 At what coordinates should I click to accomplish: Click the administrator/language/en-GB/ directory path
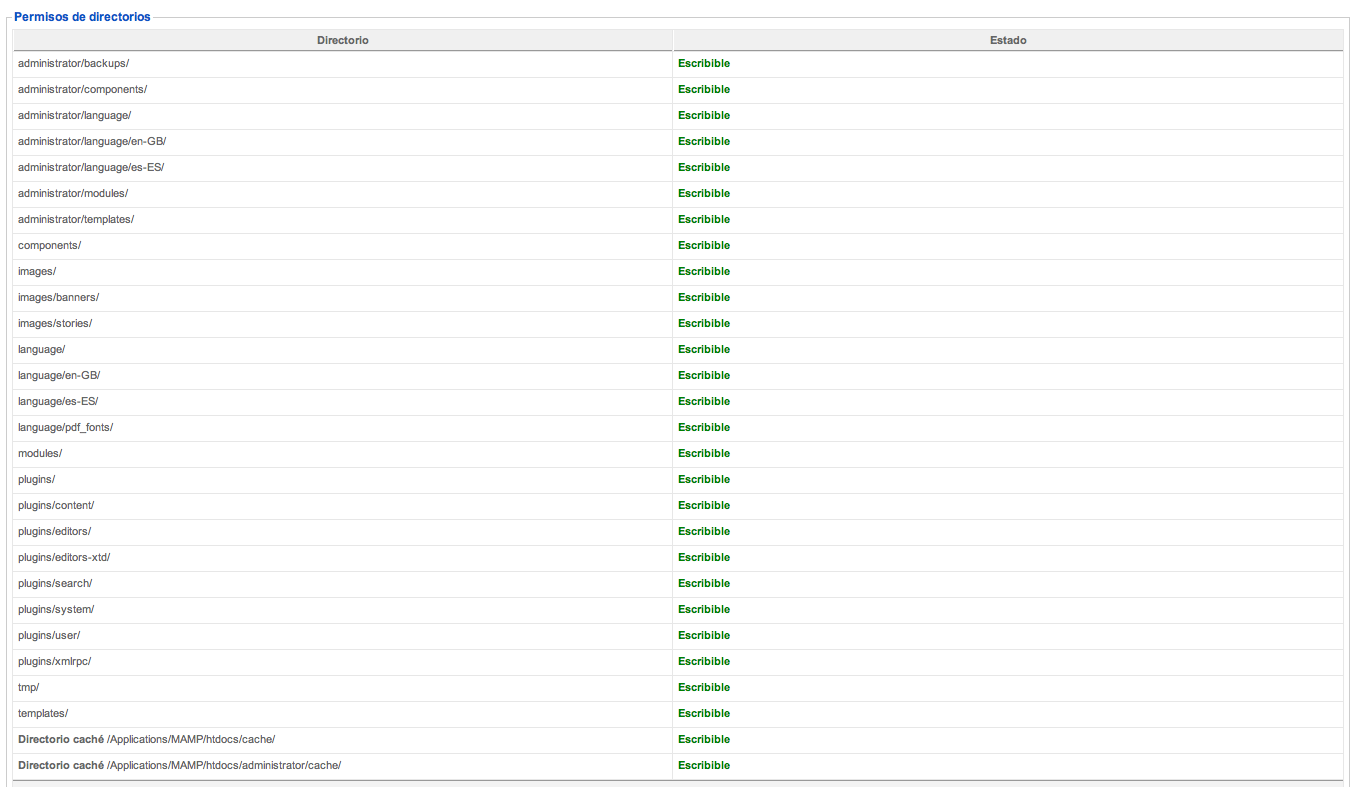click(x=92, y=141)
